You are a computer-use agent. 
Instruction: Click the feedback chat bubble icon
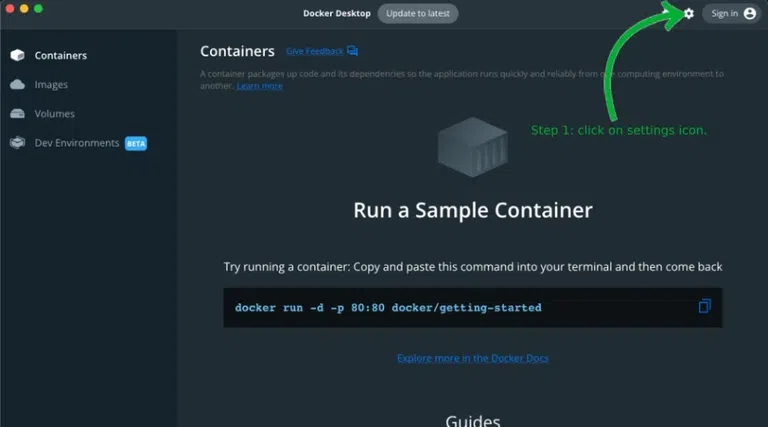click(x=352, y=50)
